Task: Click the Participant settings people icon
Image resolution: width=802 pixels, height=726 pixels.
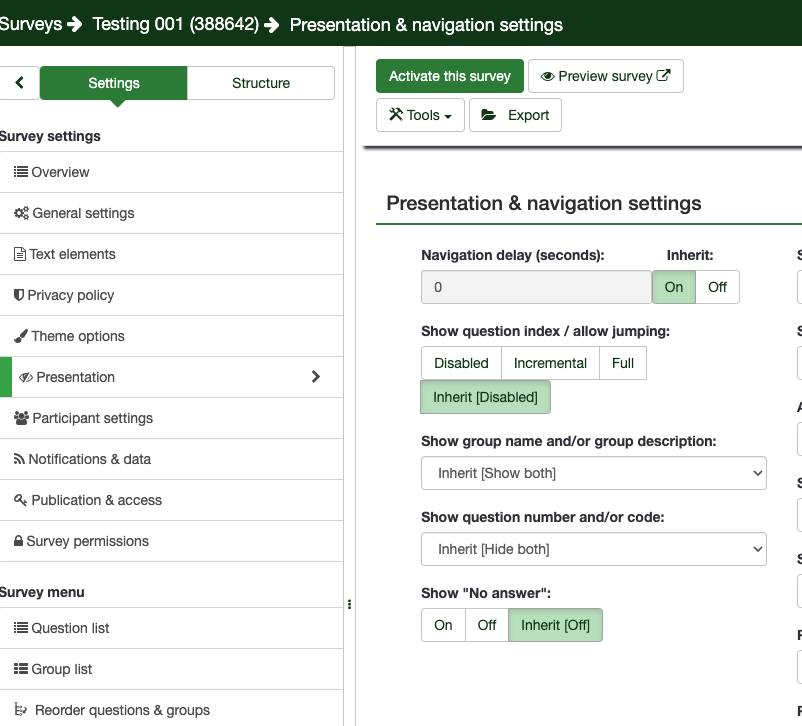Action: coord(21,418)
